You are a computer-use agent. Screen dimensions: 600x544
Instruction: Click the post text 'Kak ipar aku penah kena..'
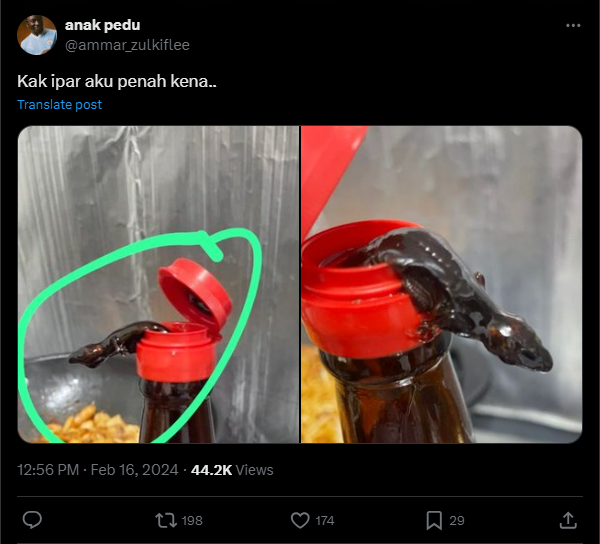pos(117,80)
